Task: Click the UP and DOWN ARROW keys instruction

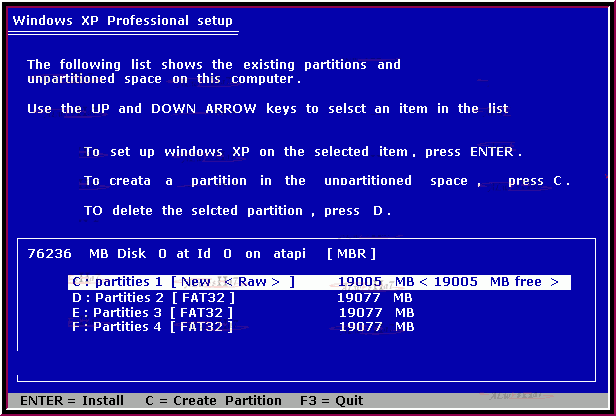Action: point(268,109)
